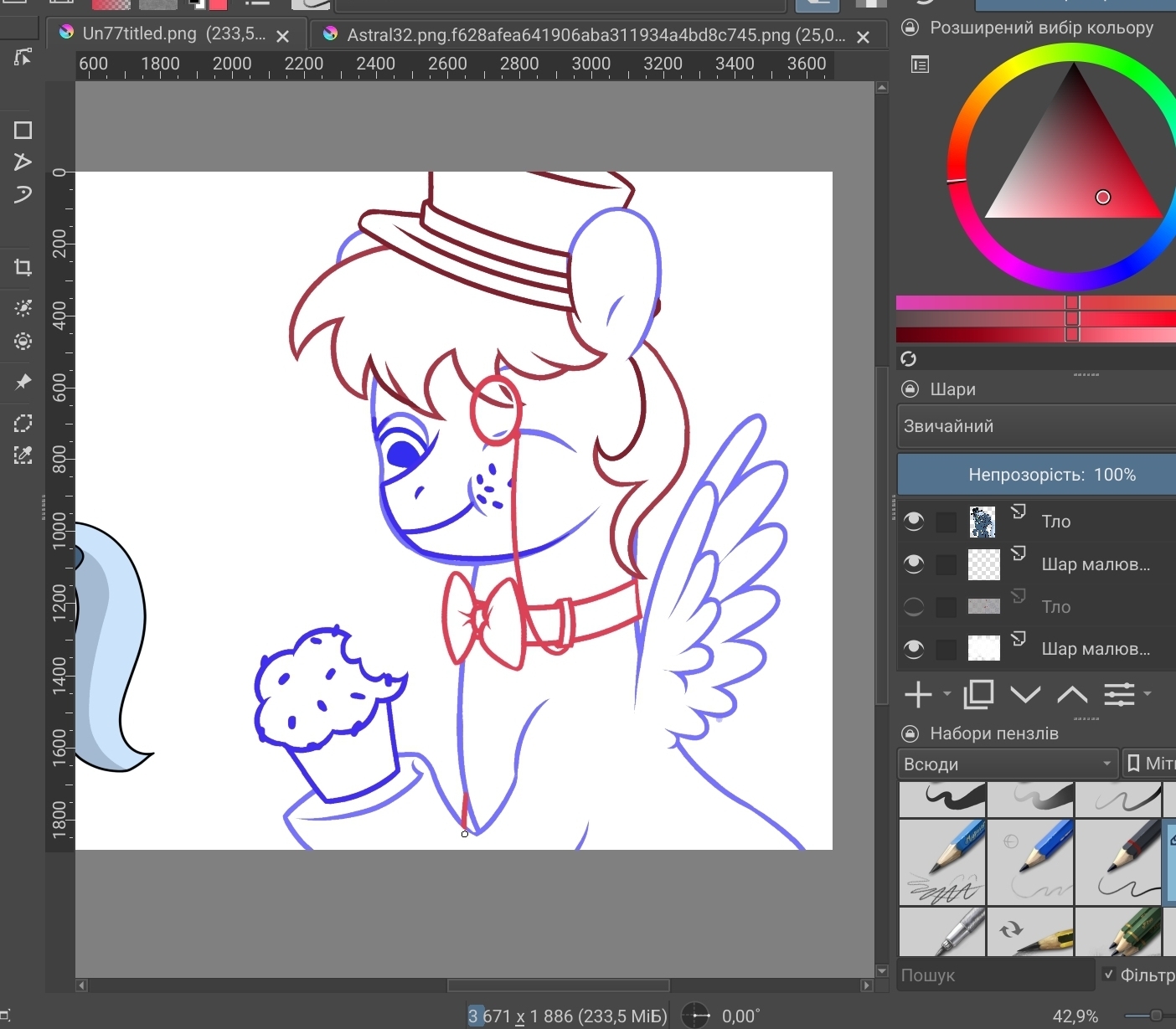Close the Un77titled.png tab
This screenshot has height=1029, width=1176.
283,36
